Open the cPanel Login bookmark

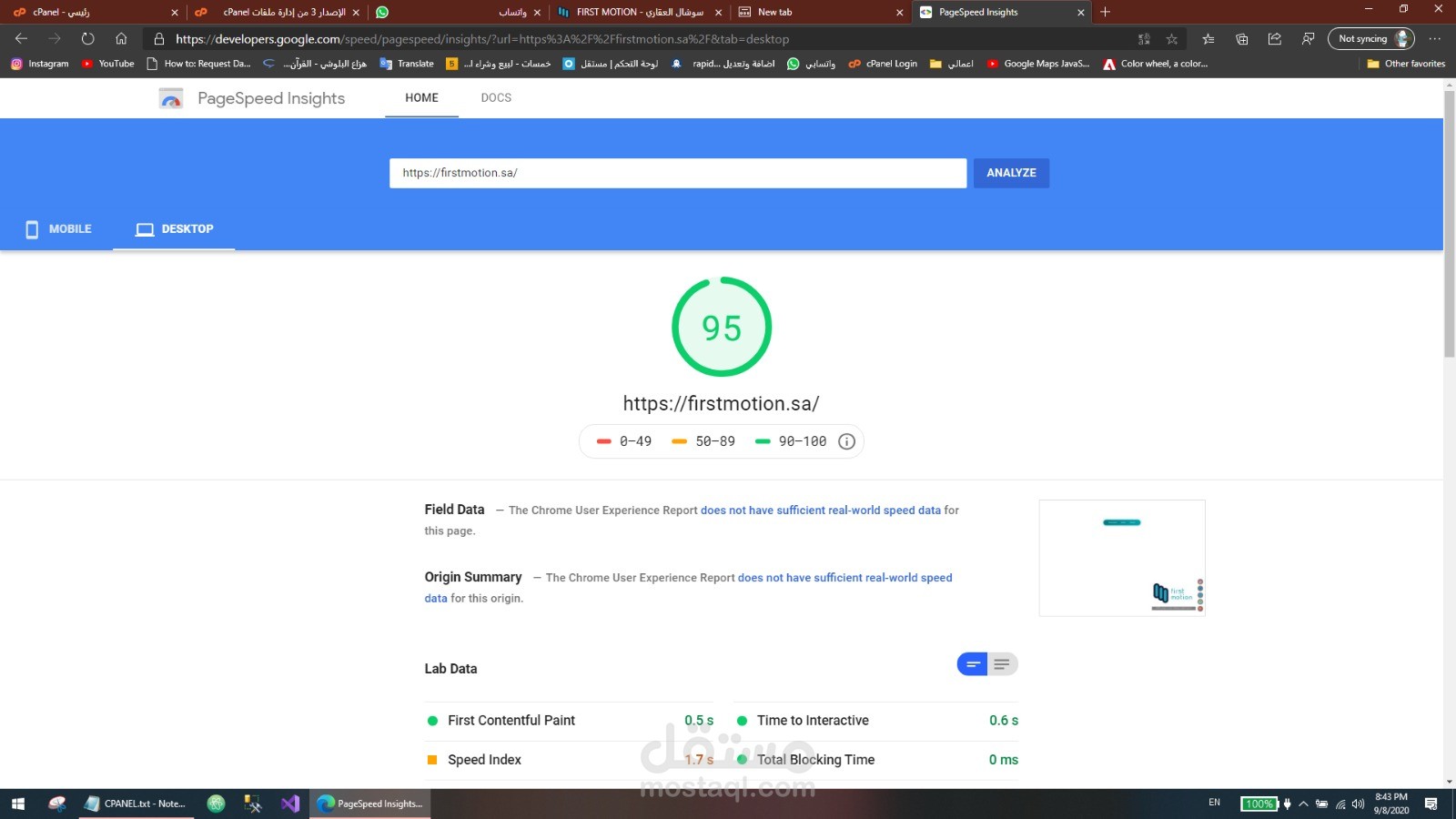883,64
